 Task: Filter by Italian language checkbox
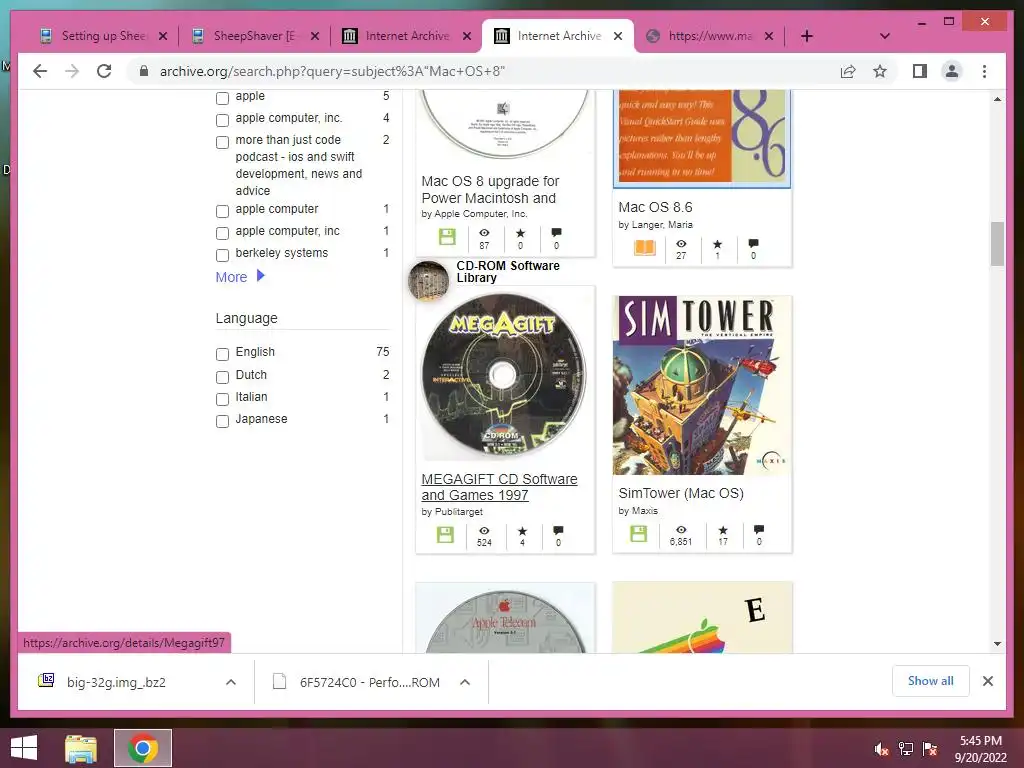[x=222, y=398]
